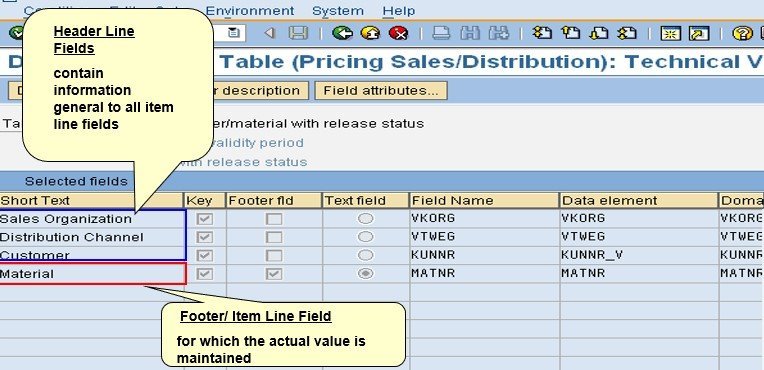The width and height of the screenshot is (764, 370).
Task: Toggle Key checkbox for VTWEG row
Action: [x=205, y=237]
